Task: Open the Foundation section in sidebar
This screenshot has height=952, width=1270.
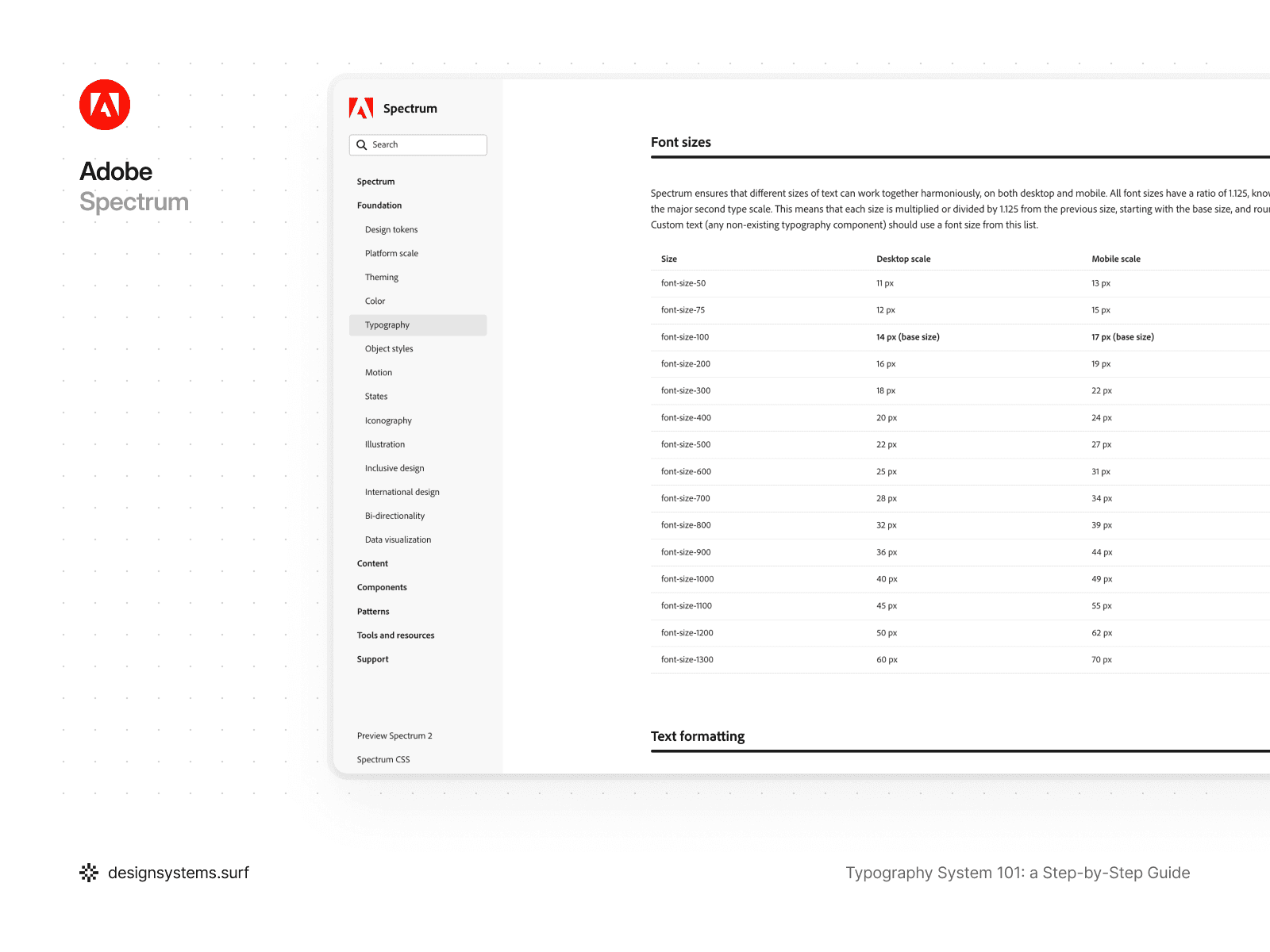Action: tap(379, 205)
